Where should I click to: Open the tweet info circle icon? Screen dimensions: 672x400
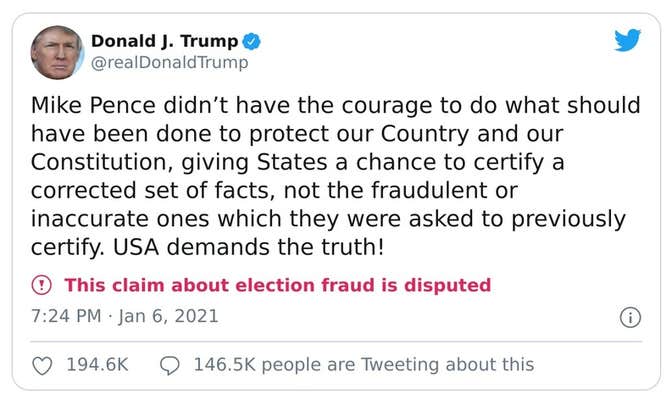(x=630, y=317)
